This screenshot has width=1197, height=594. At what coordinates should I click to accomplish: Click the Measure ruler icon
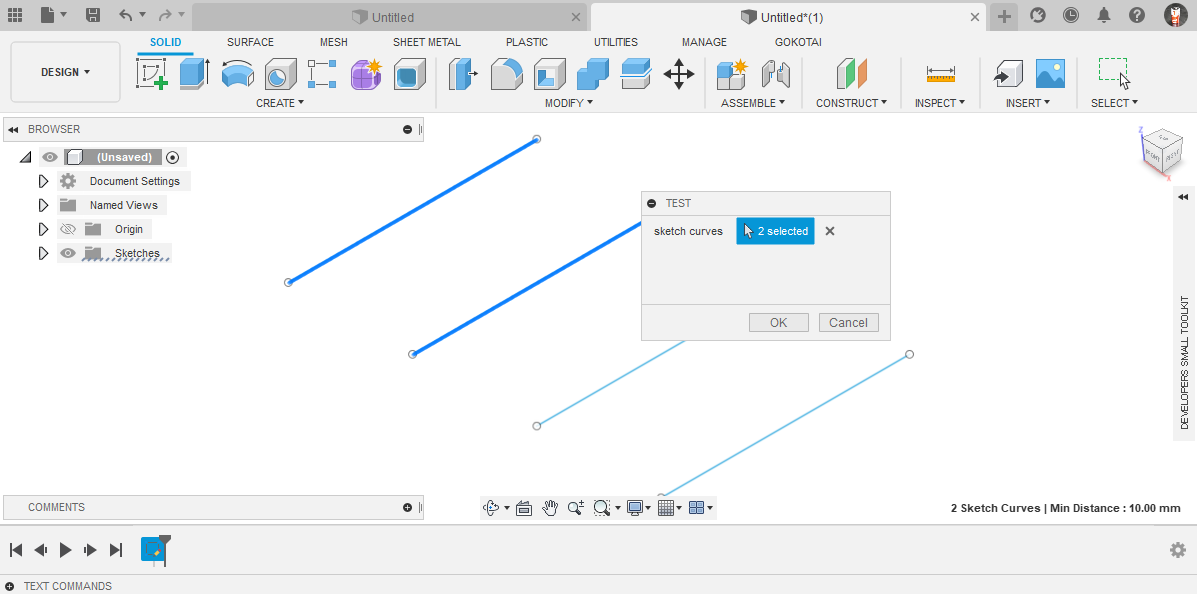tap(940, 74)
